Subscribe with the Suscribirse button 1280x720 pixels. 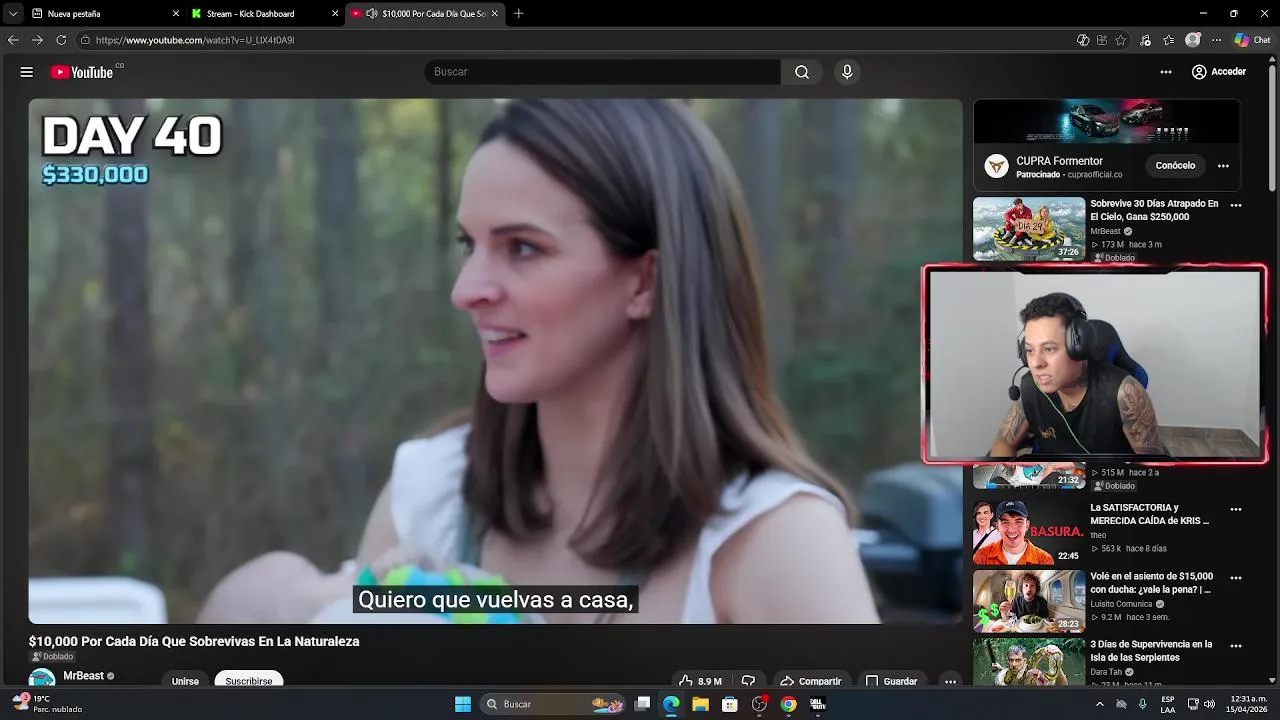249,680
